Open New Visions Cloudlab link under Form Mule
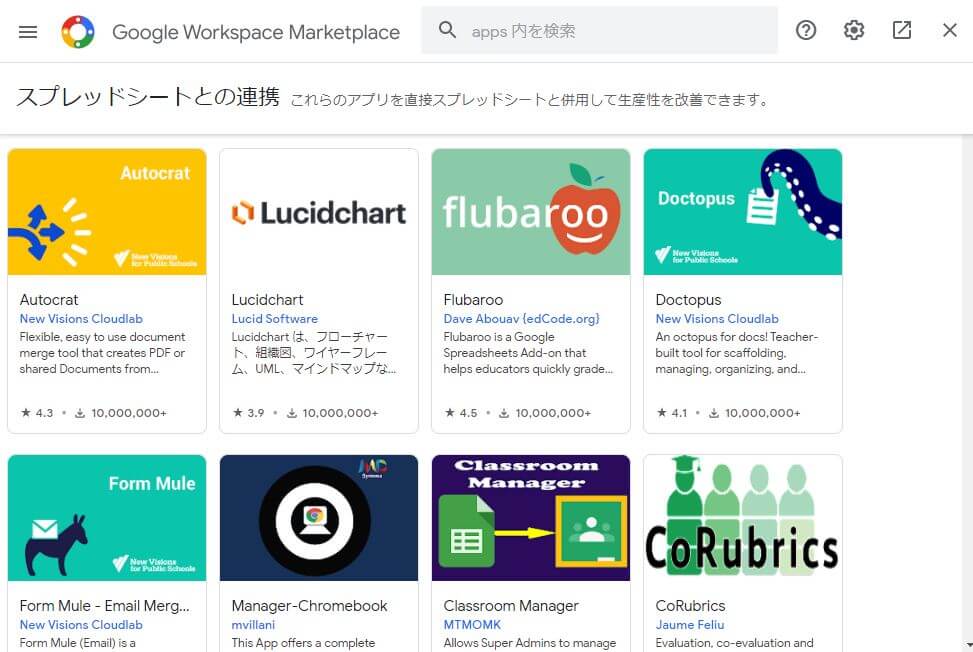The width and height of the screenshot is (973, 652). [81, 625]
